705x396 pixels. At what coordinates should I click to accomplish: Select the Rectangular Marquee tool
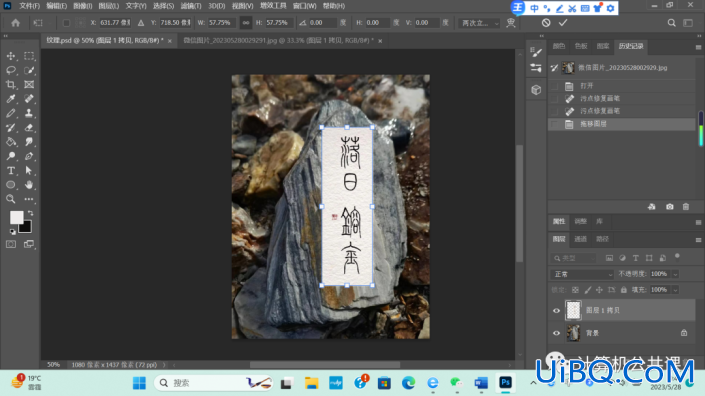coord(29,56)
